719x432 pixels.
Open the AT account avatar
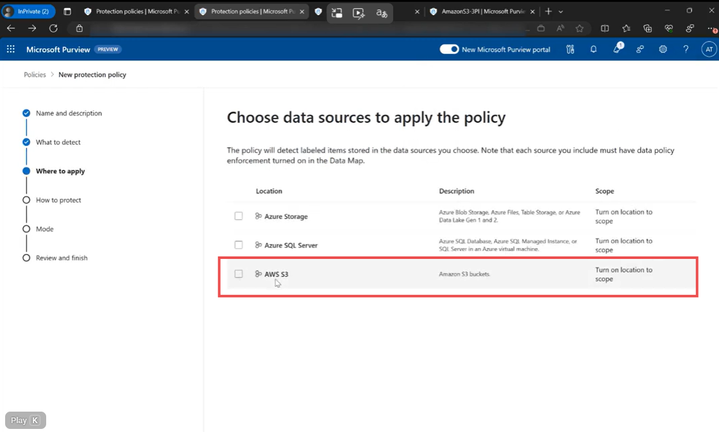[708, 49]
